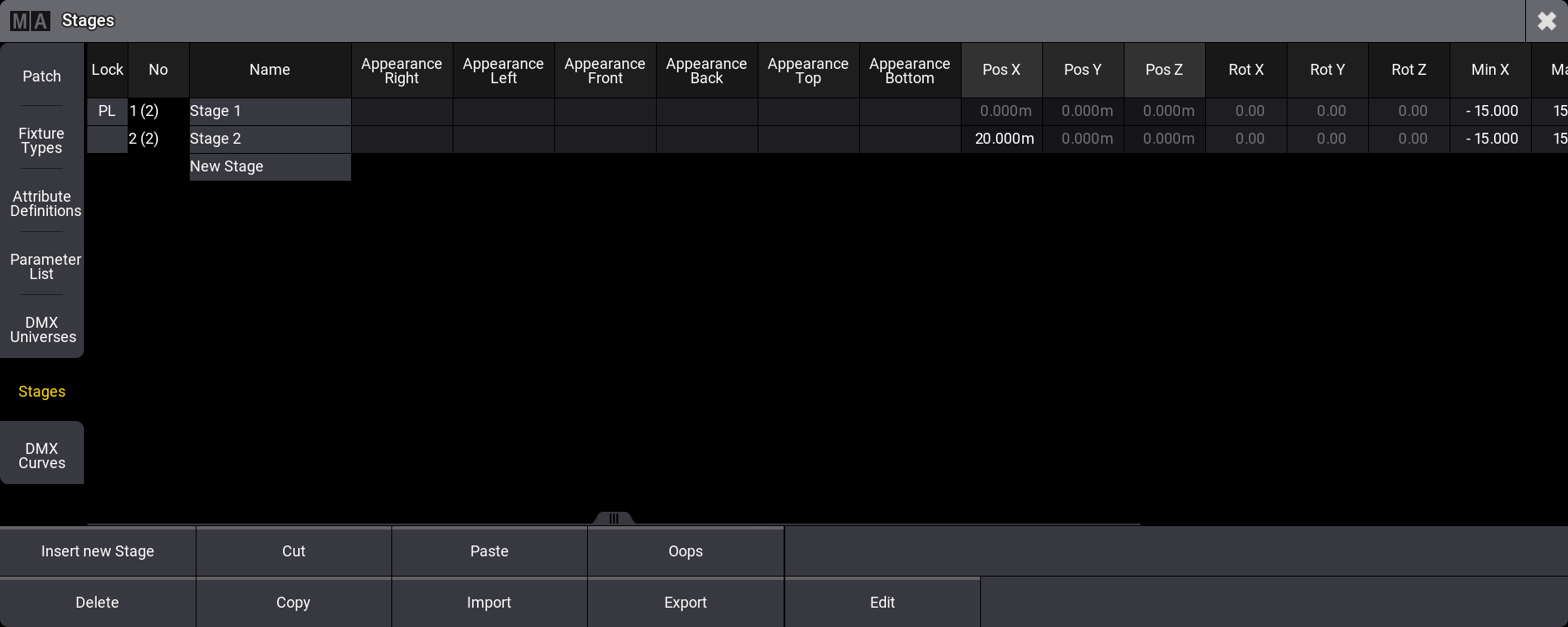The width and height of the screenshot is (1568, 627).
Task: Toggle lock cell for Stage 1
Action: tap(107, 111)
